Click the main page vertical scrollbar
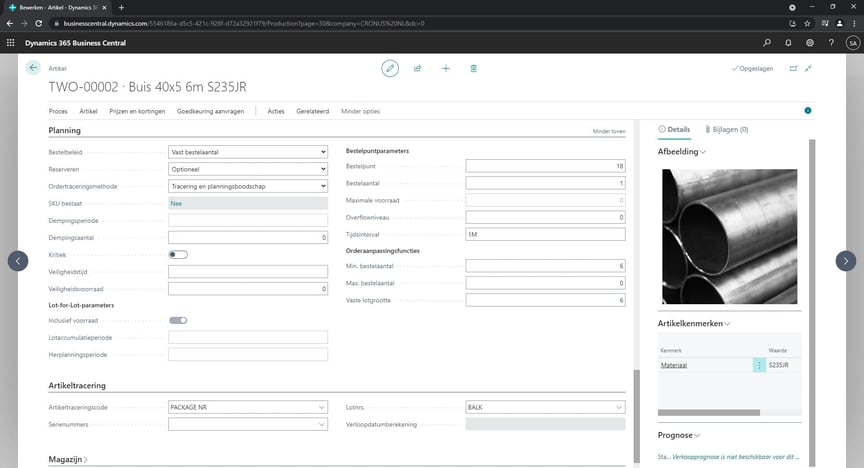This screenshot has height=468, width=864. pyautogui.click(x=637, y=416)
